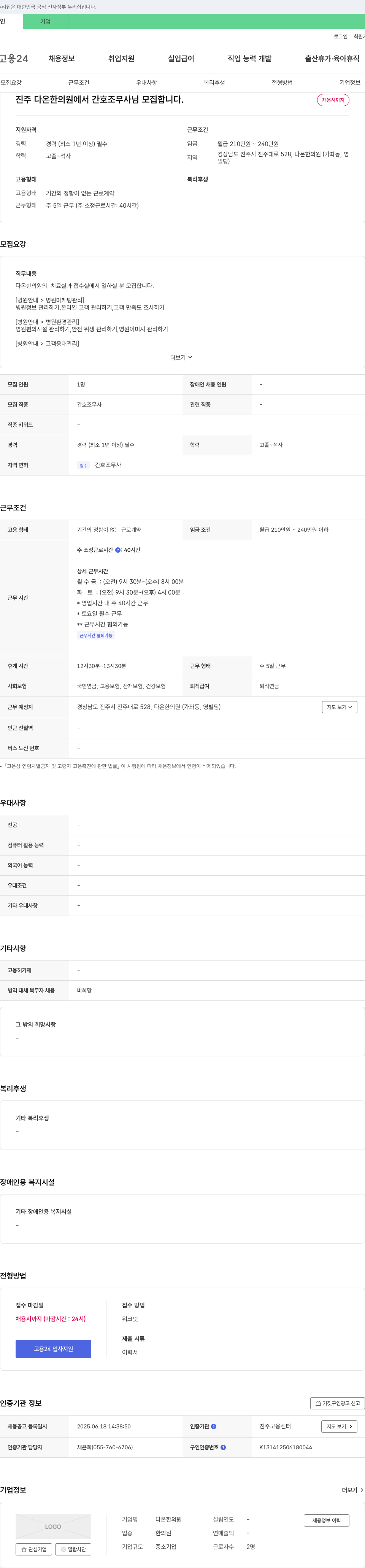Click certification number K131412506180044

(285, 1447)
